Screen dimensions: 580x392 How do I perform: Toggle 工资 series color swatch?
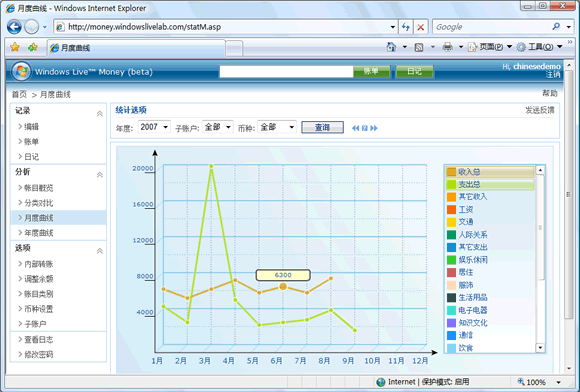(x=451, y=209)
